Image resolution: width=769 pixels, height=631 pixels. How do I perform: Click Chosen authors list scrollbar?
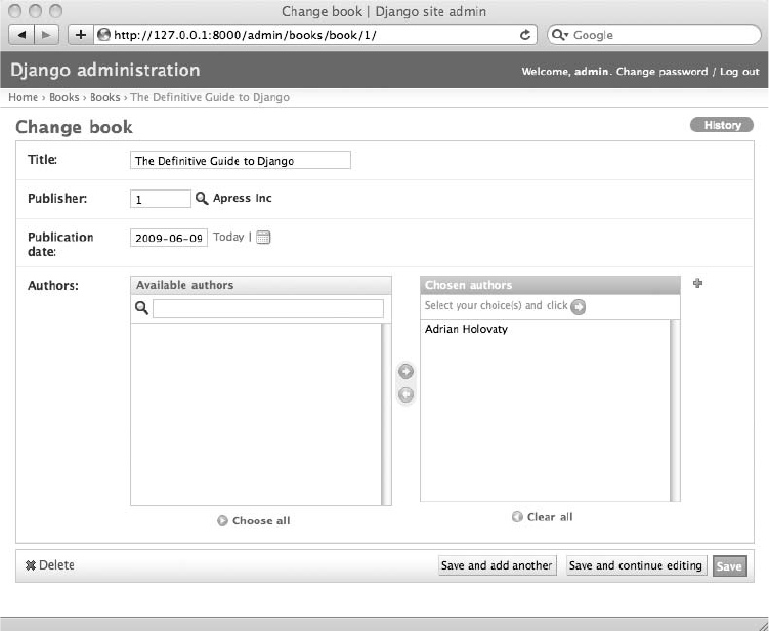675,410
